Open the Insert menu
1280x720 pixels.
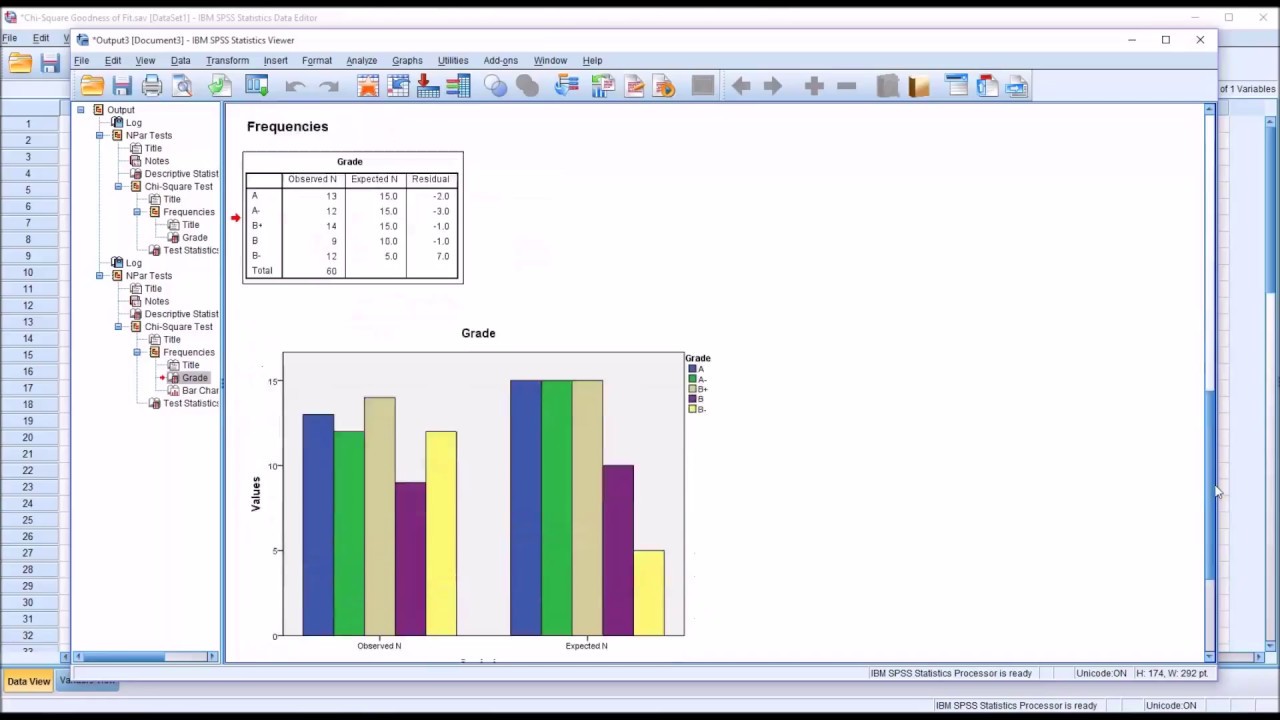click(x=275, y=60)
